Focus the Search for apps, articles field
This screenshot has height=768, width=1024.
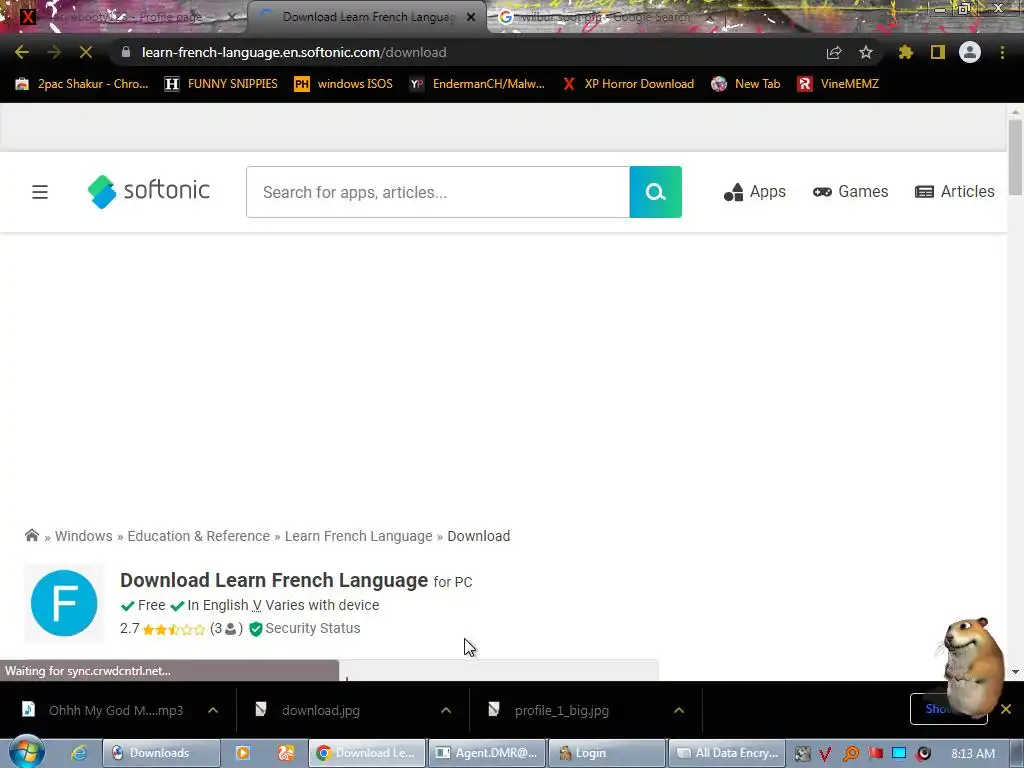[438, 192]
